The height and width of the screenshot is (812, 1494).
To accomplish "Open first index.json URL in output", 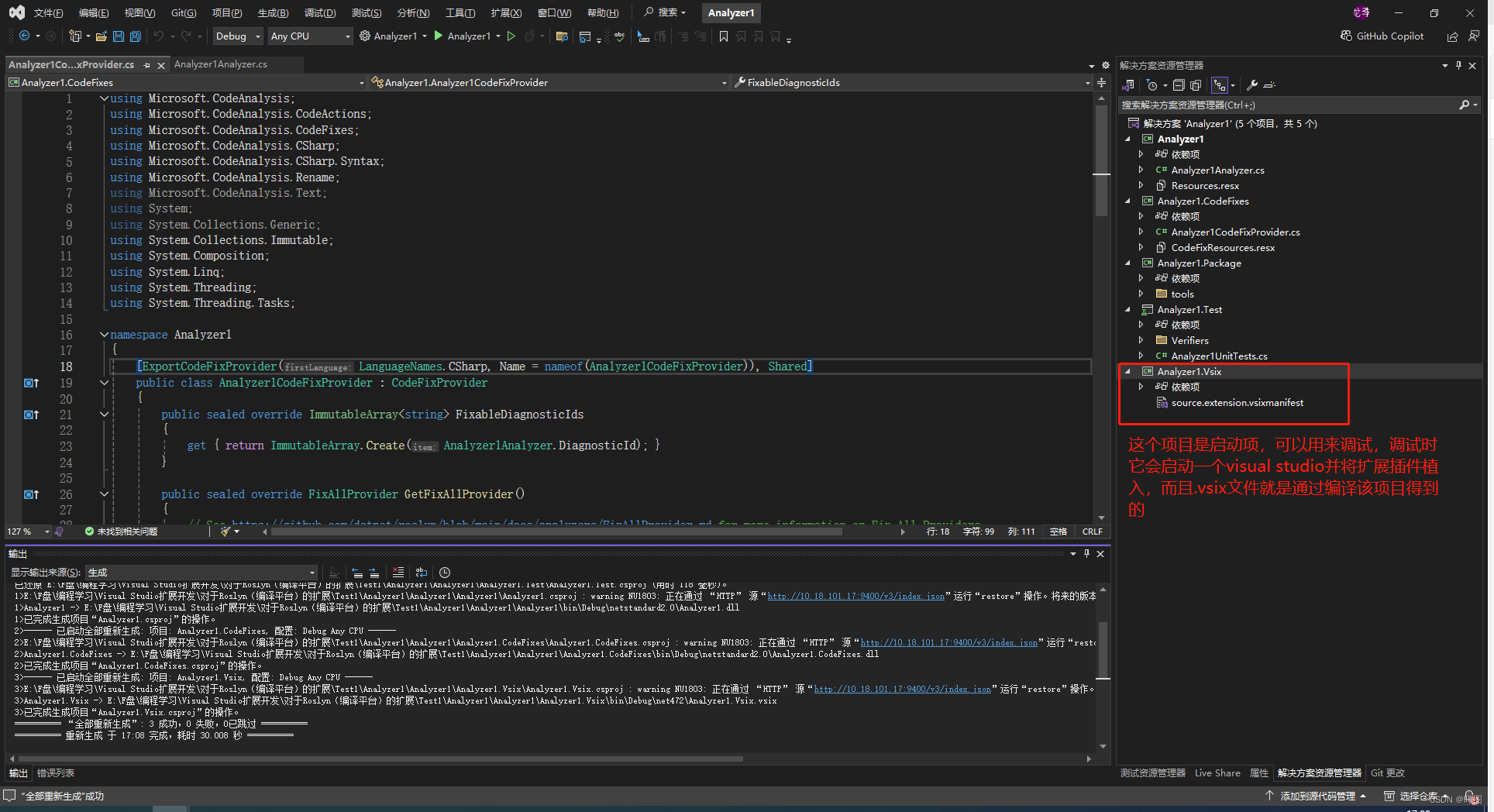I will click(855, 596).
